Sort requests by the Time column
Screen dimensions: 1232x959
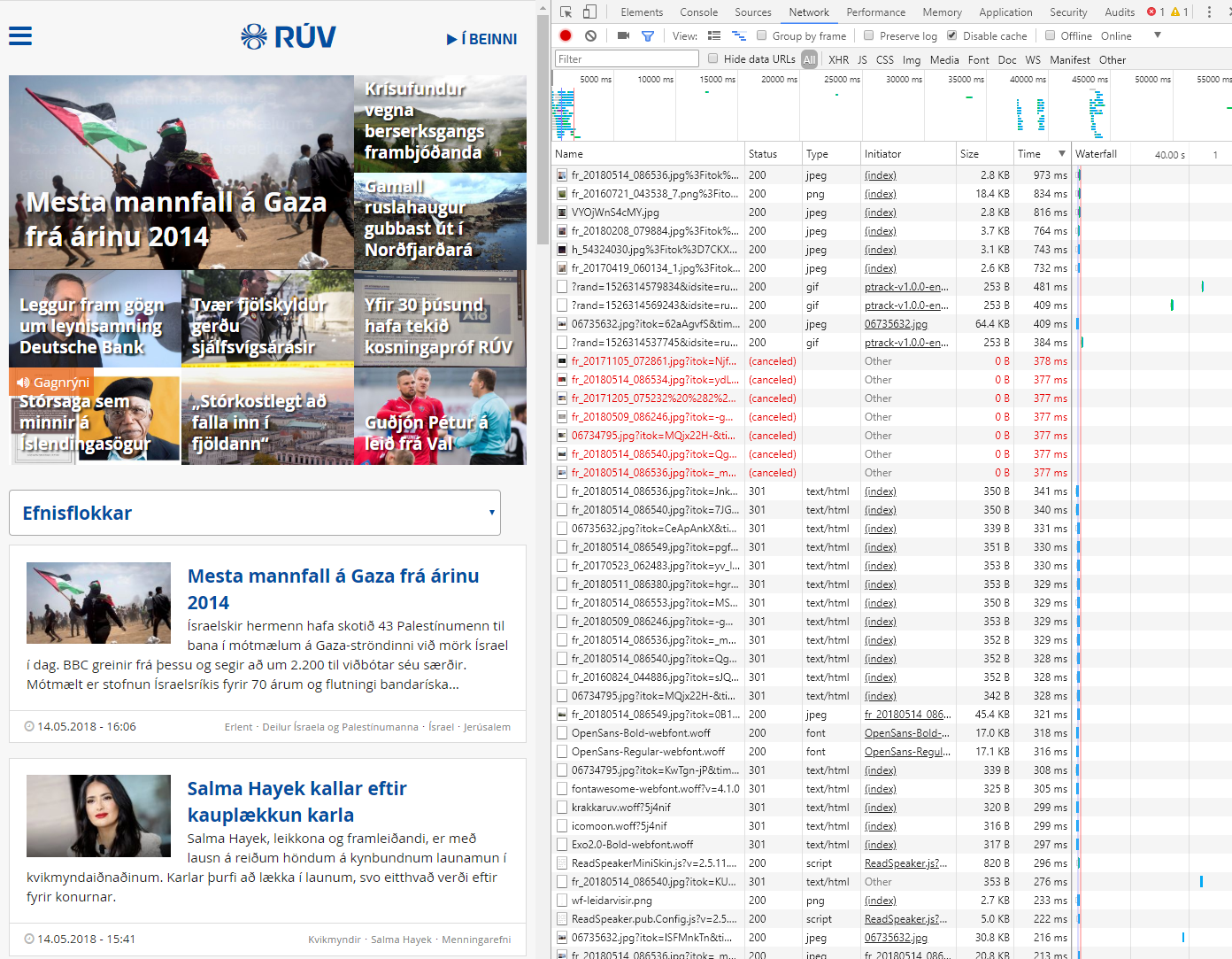(x=1029, y=154)
